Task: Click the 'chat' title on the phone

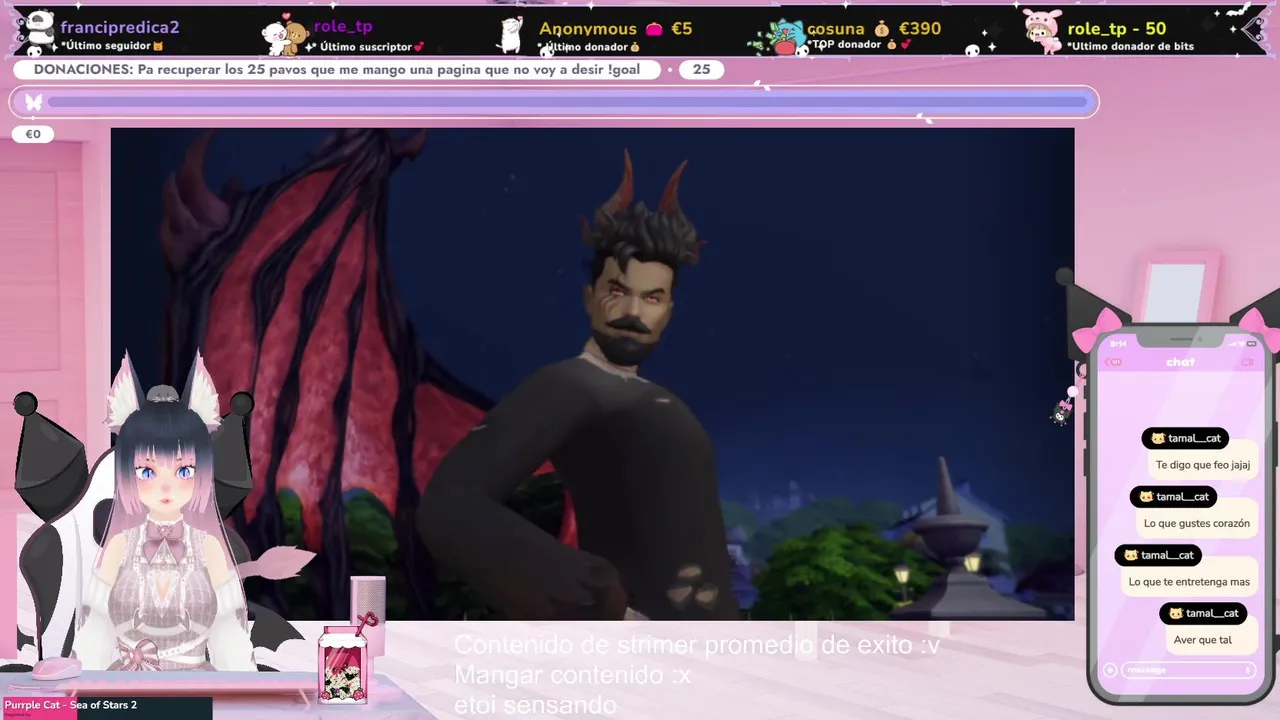Action: point(1180,362)
